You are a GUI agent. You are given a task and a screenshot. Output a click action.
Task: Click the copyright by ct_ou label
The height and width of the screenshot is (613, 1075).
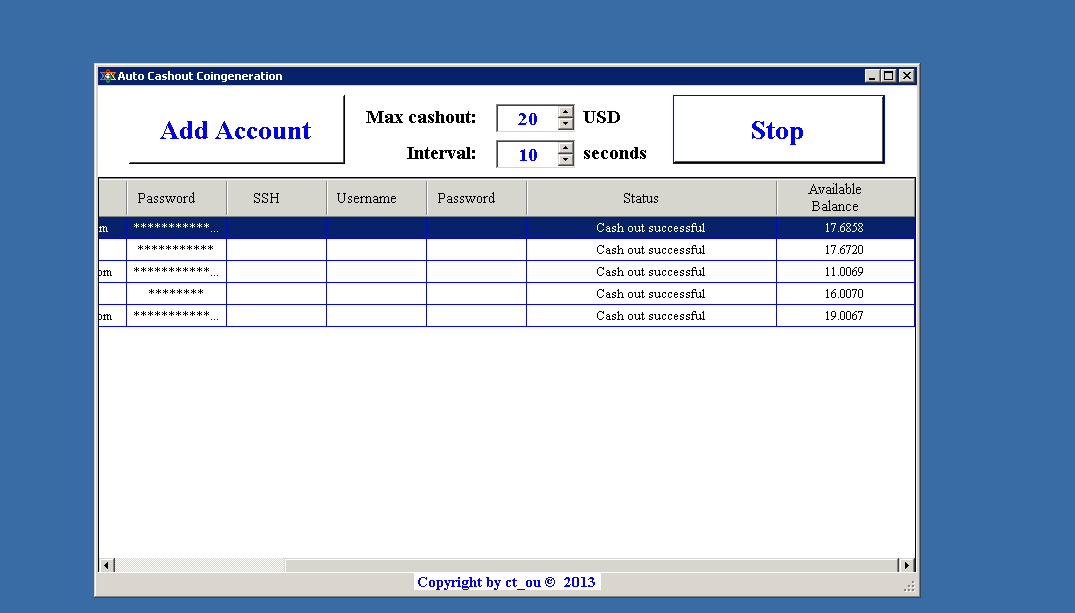507,582
